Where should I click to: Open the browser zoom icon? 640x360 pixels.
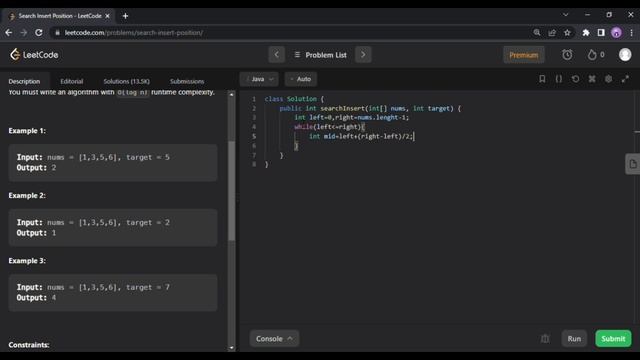point(537,33)
